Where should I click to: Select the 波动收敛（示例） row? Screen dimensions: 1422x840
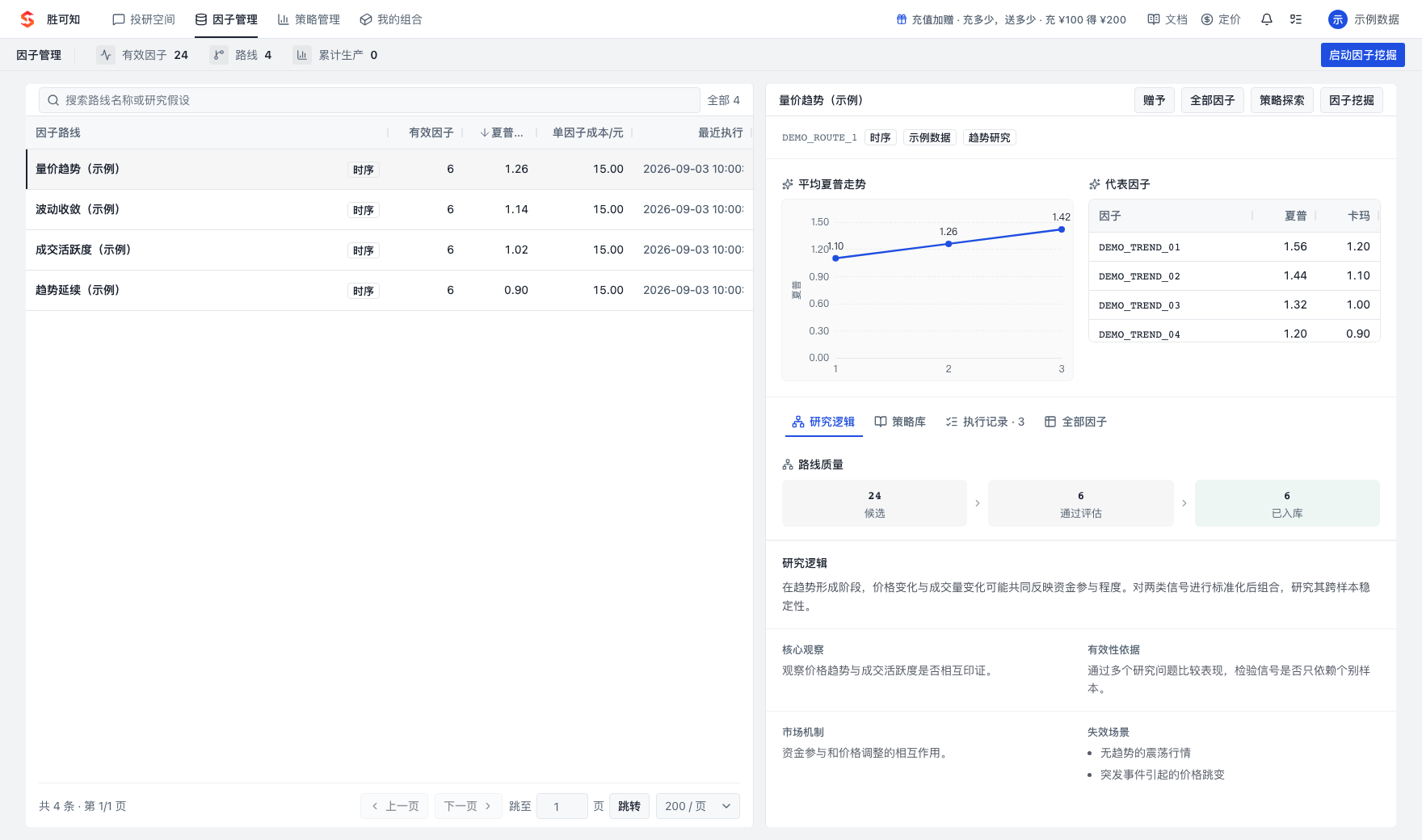tap(389, 209)
